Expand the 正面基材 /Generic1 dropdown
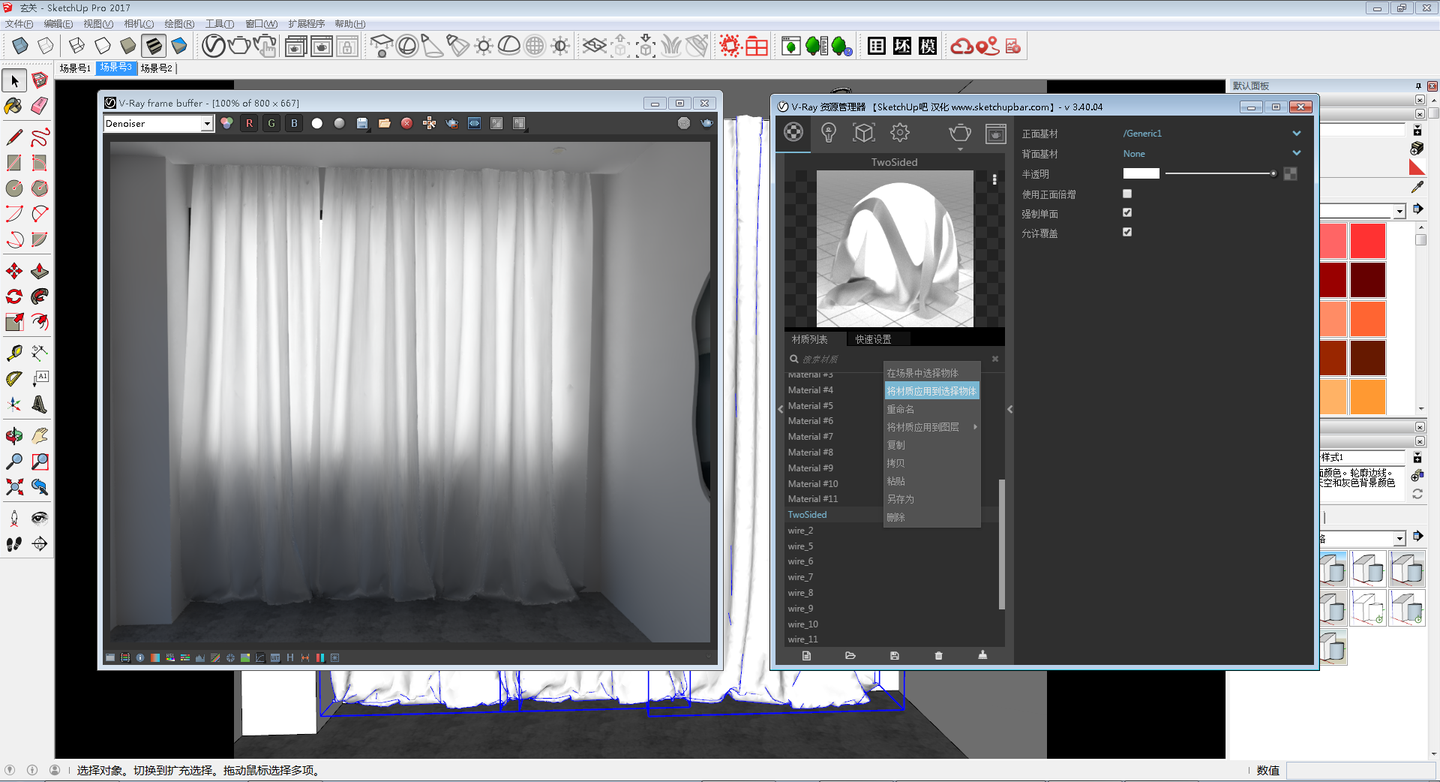This screenshot has height=782, width=1440. tap(1297, 132)
